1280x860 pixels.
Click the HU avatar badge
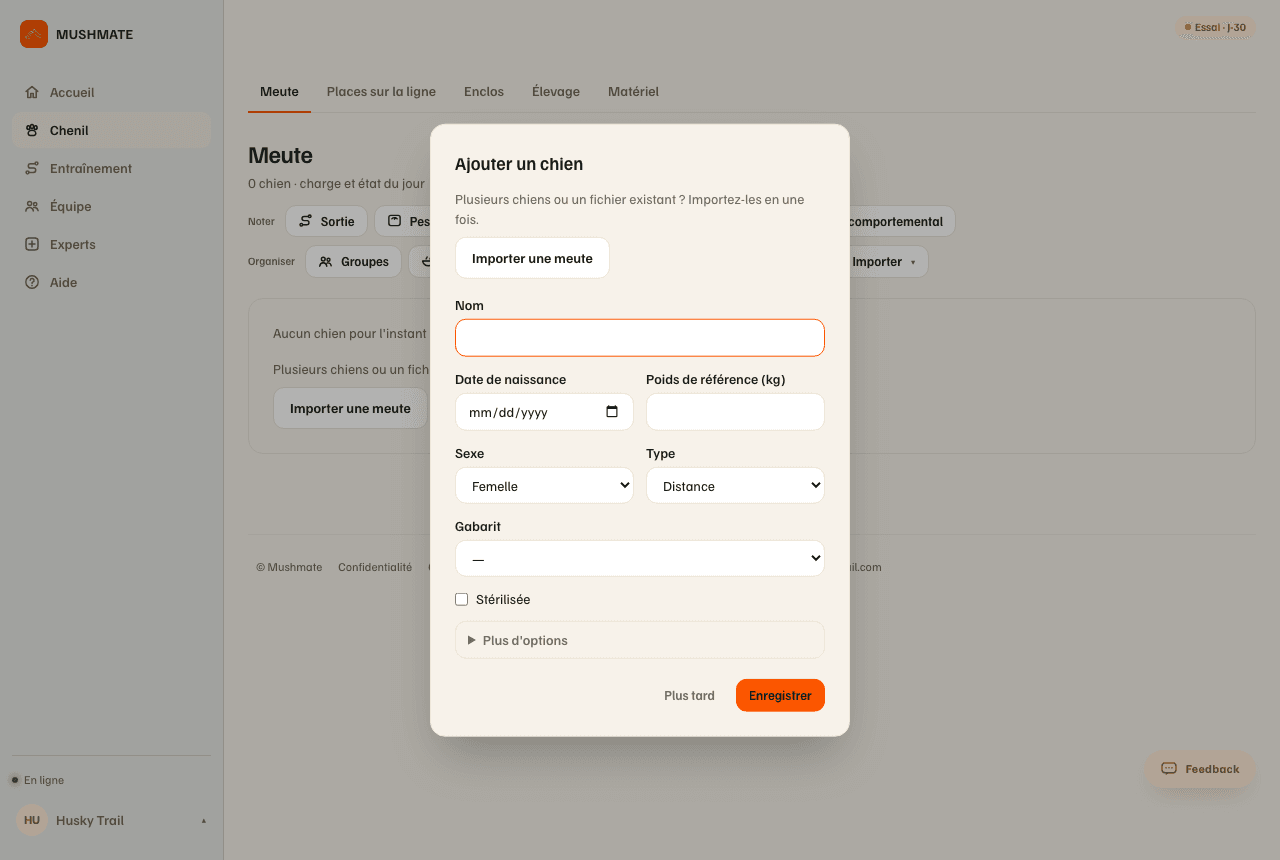coord(32,820)
